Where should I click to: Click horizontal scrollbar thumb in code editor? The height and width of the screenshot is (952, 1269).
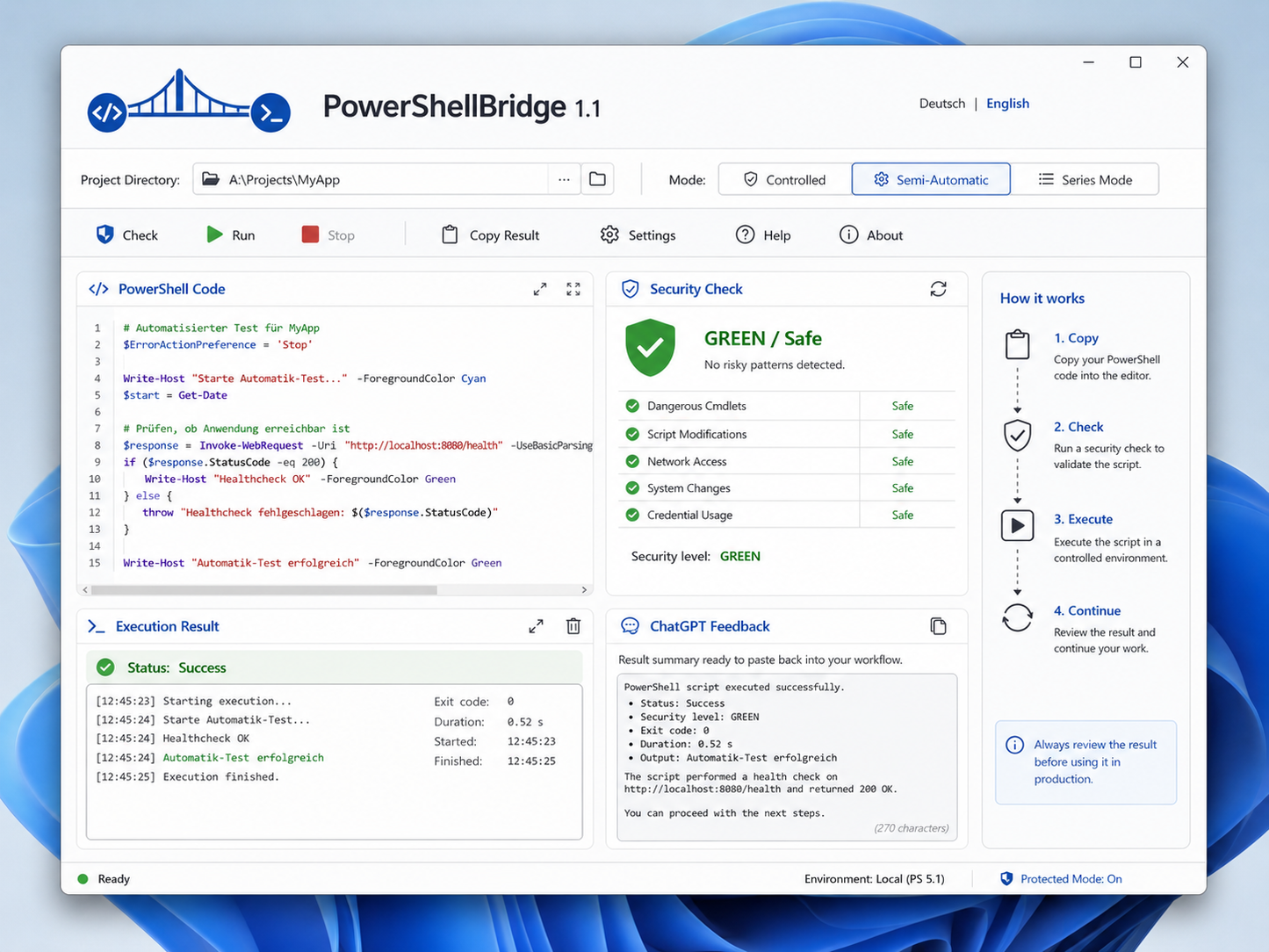[x=263, y=590]
